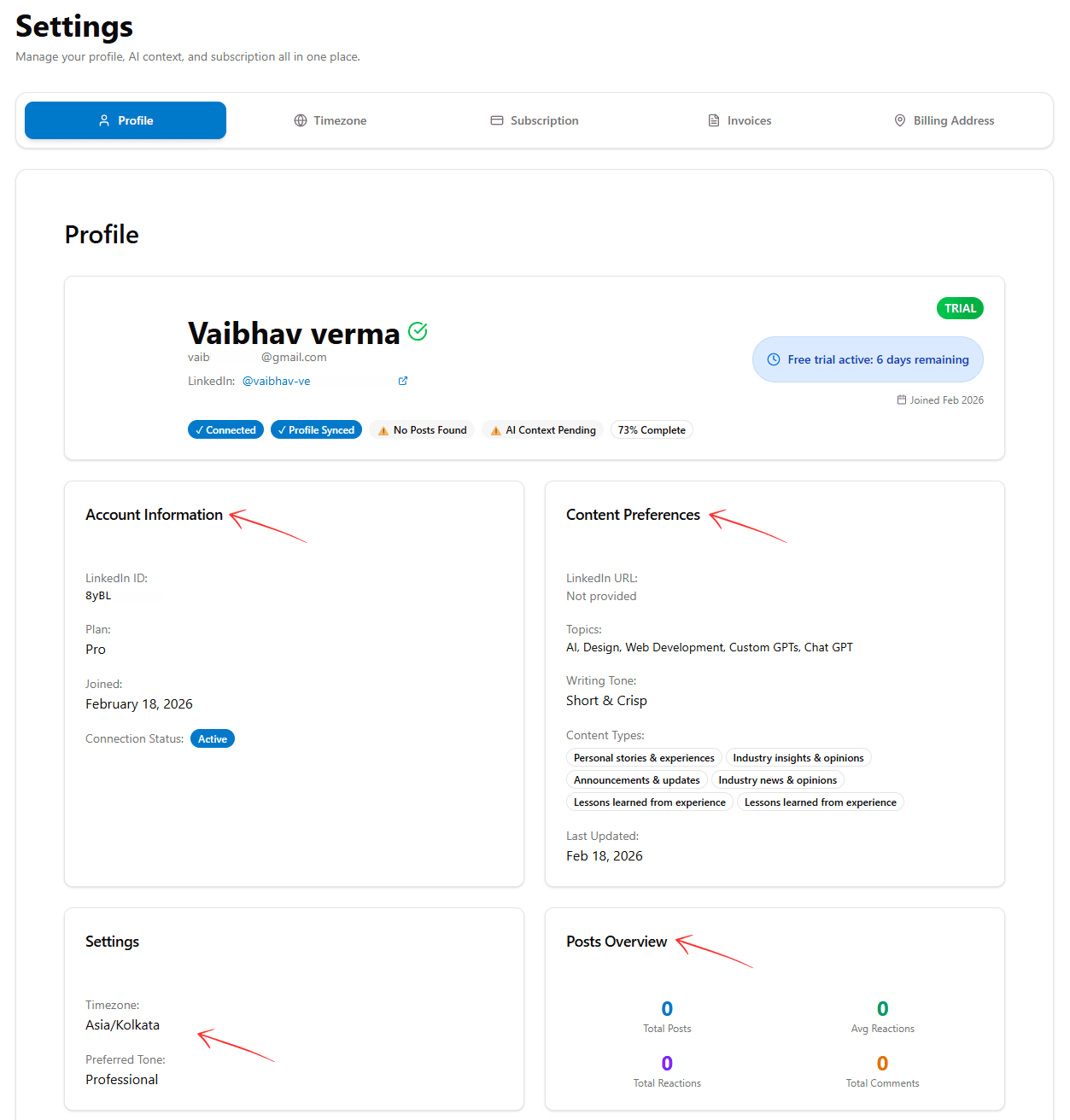Open the Timezone tab
1070x1120 pixels.
(330, 120)
